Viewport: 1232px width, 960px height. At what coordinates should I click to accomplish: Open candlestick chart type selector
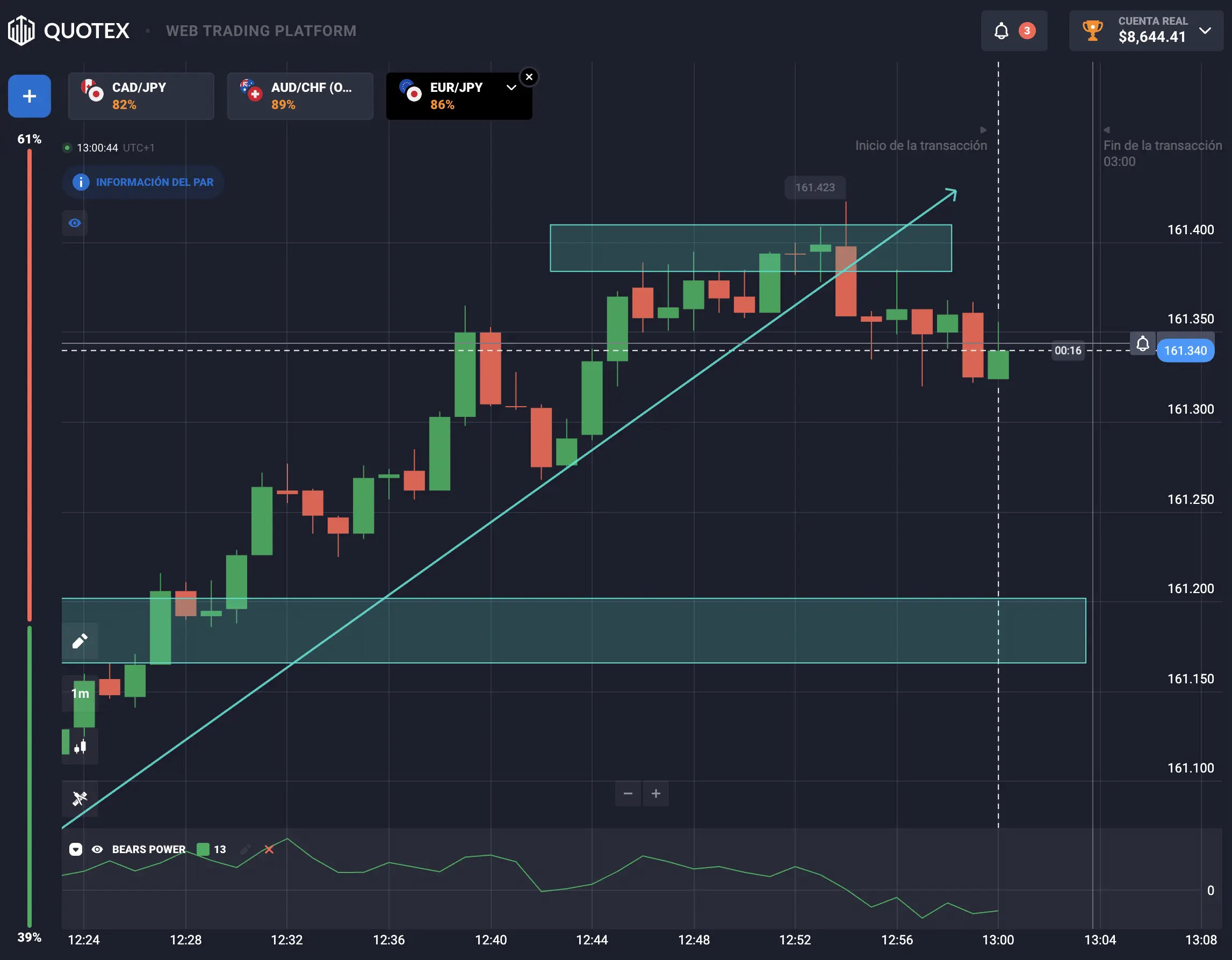click(80, 747)
